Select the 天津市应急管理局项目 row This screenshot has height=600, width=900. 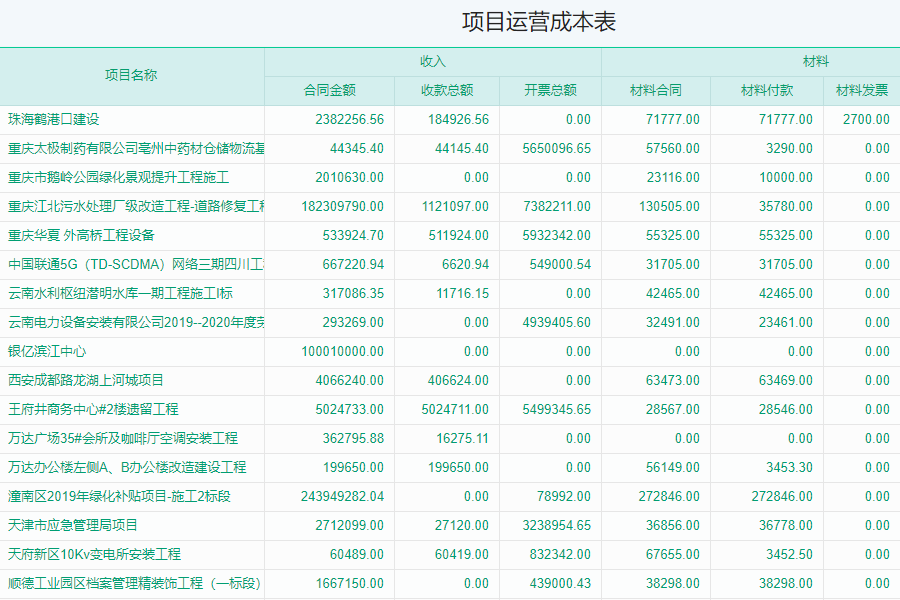click(x=73, y=525)
